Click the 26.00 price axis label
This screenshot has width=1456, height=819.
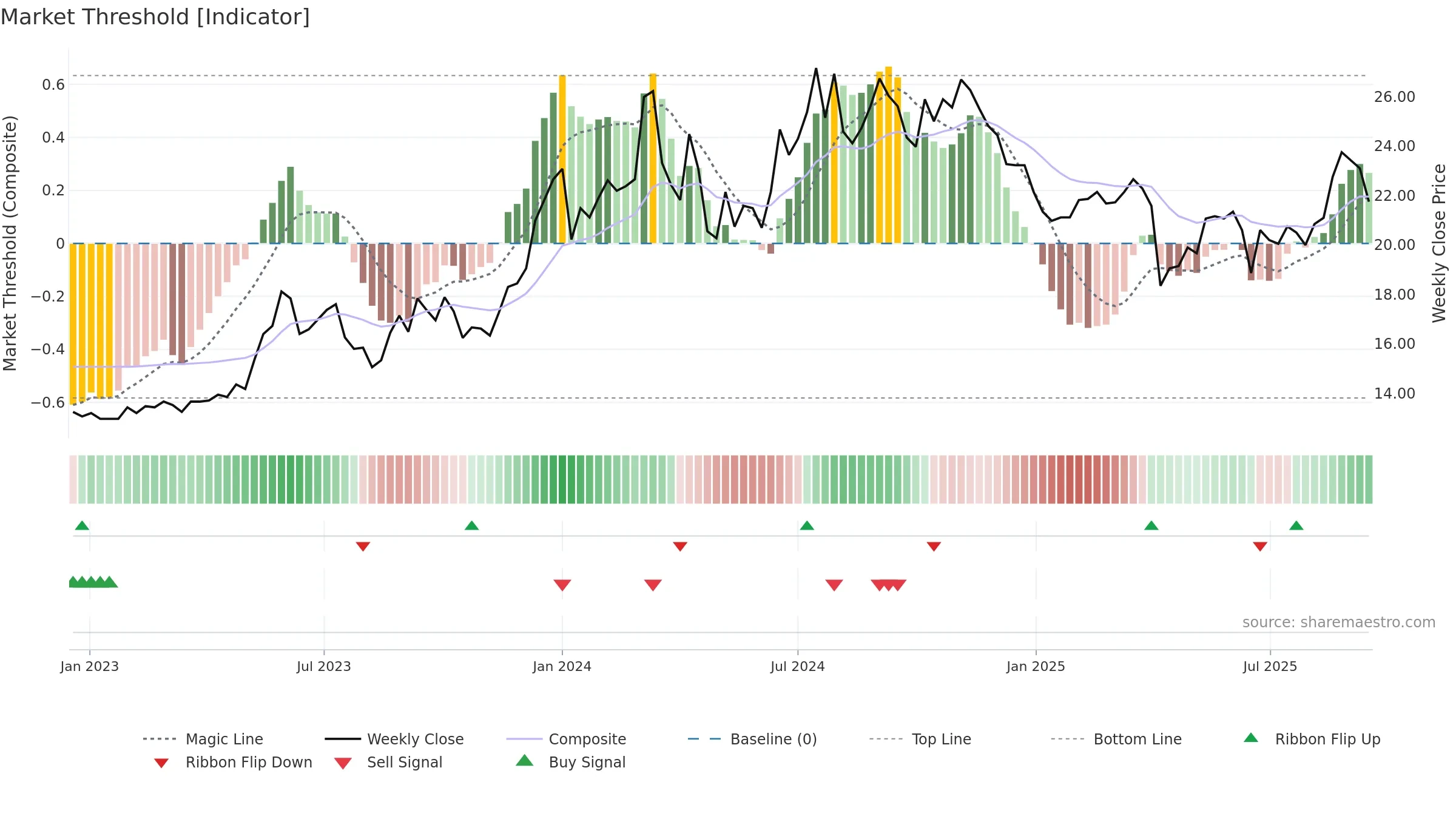point(1395,97)
